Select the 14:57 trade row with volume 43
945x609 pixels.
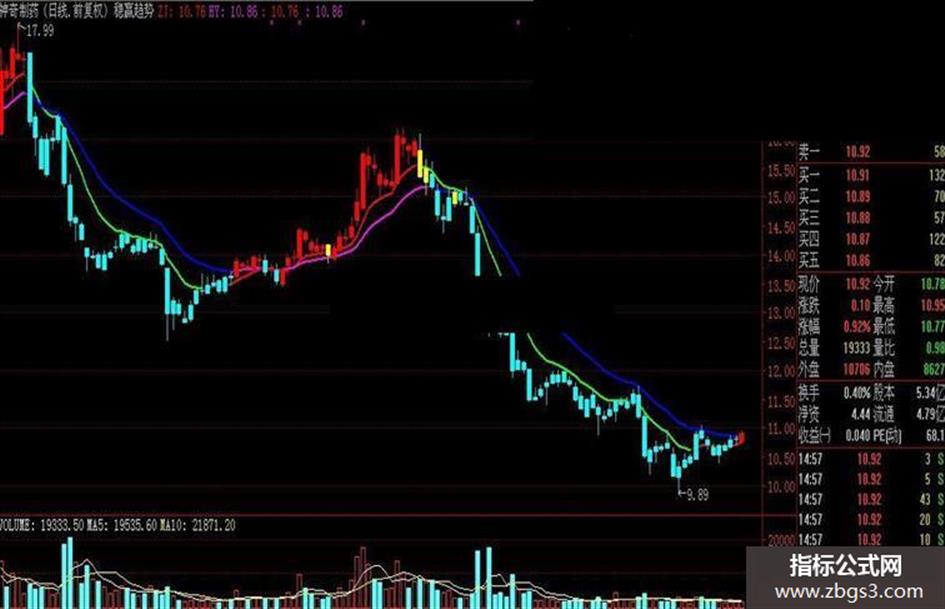coord(871,499)
